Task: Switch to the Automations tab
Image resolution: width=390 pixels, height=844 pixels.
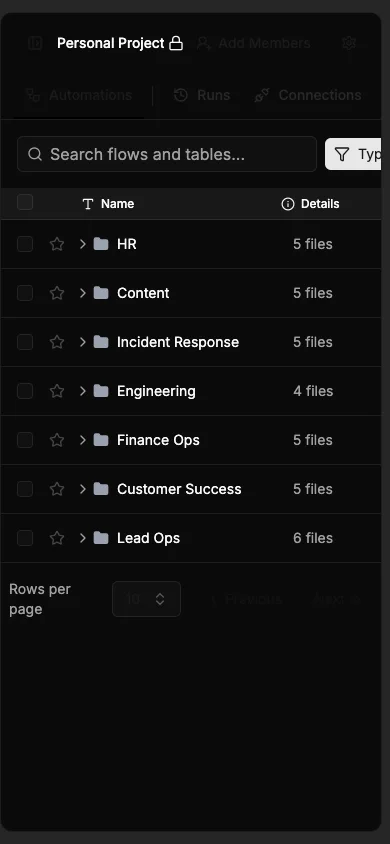Action: 79,95
